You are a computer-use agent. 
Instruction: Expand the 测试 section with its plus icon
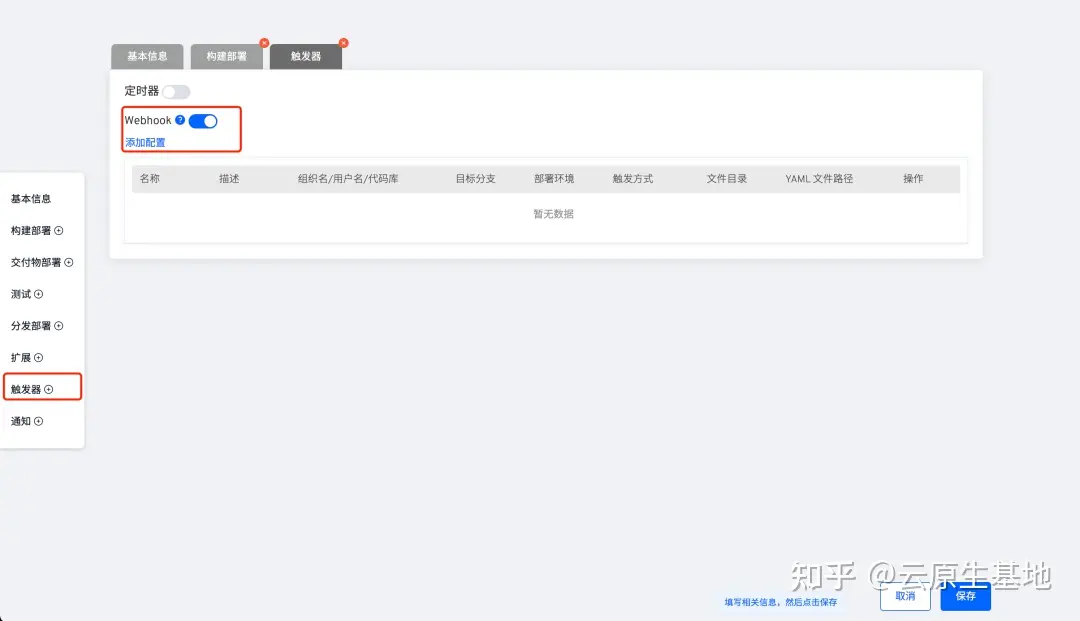[38, 294]
